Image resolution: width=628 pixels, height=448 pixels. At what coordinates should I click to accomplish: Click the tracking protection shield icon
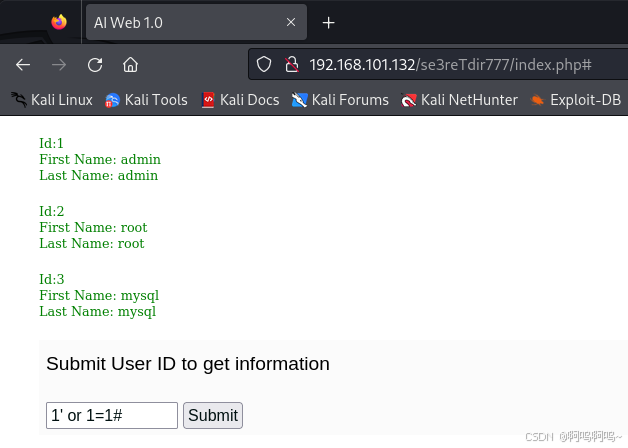[264, 64]
